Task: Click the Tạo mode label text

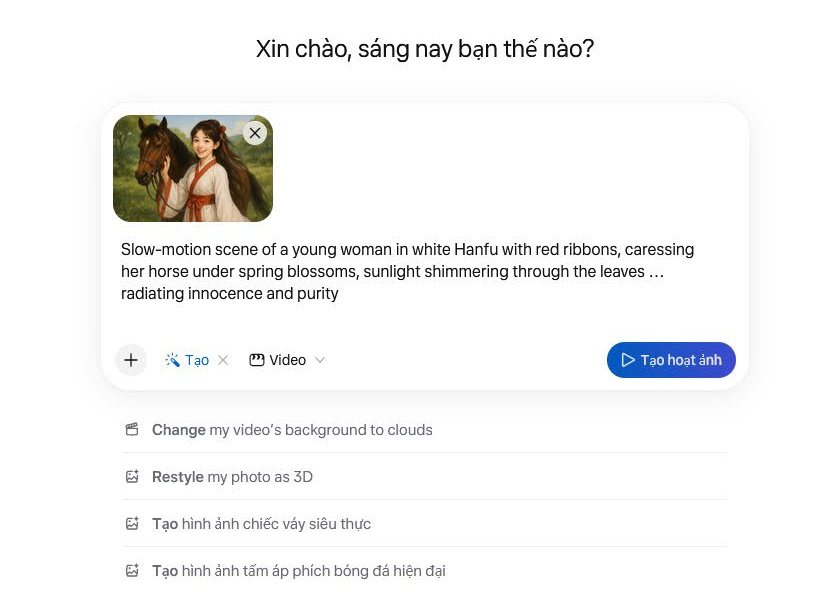Action: [x=197, y=360]
